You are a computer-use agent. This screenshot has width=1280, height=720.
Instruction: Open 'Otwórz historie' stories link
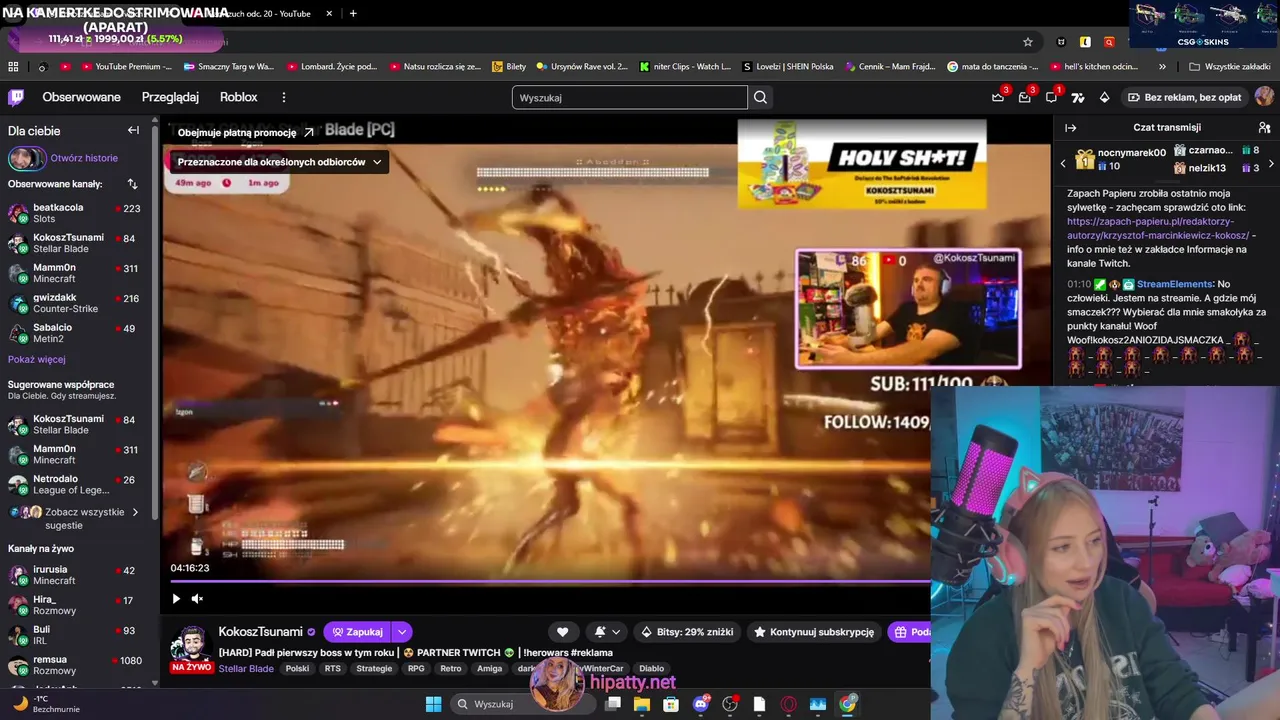[84, 158]
